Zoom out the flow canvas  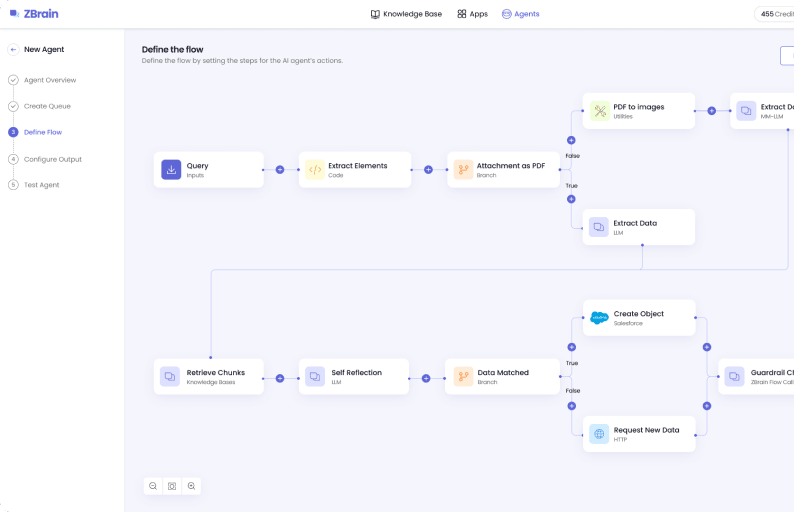(153, 486)
